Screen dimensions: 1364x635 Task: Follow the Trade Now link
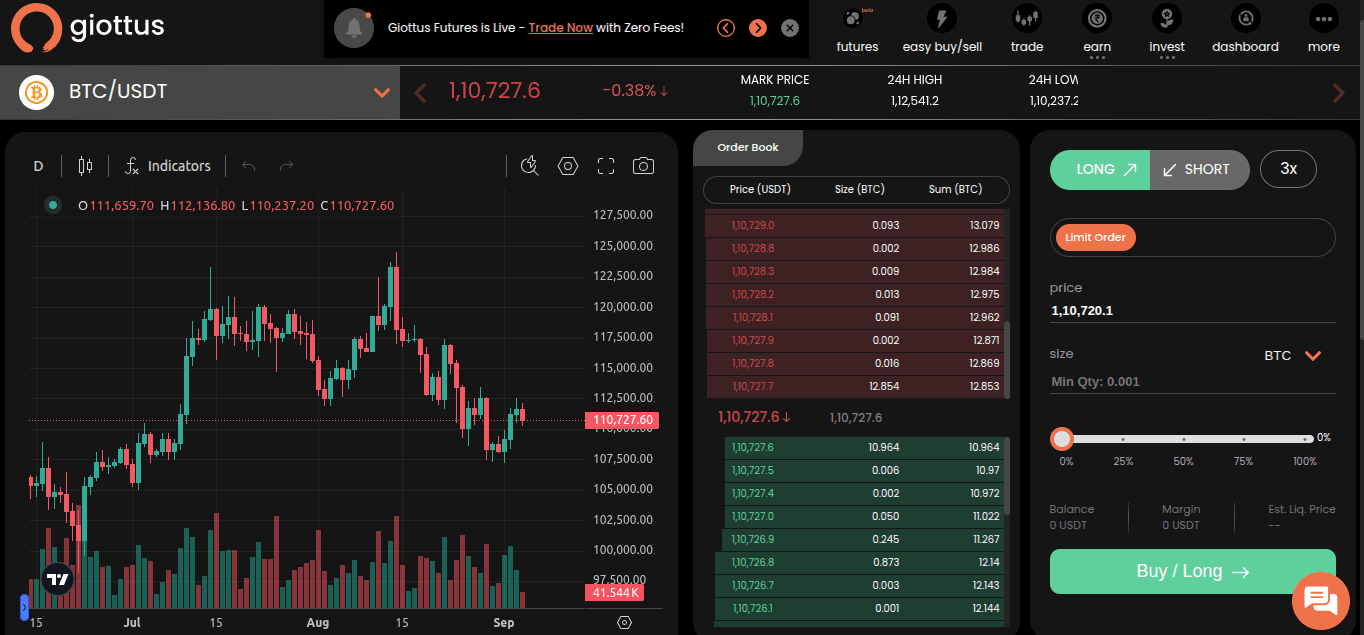pos(561,28)
